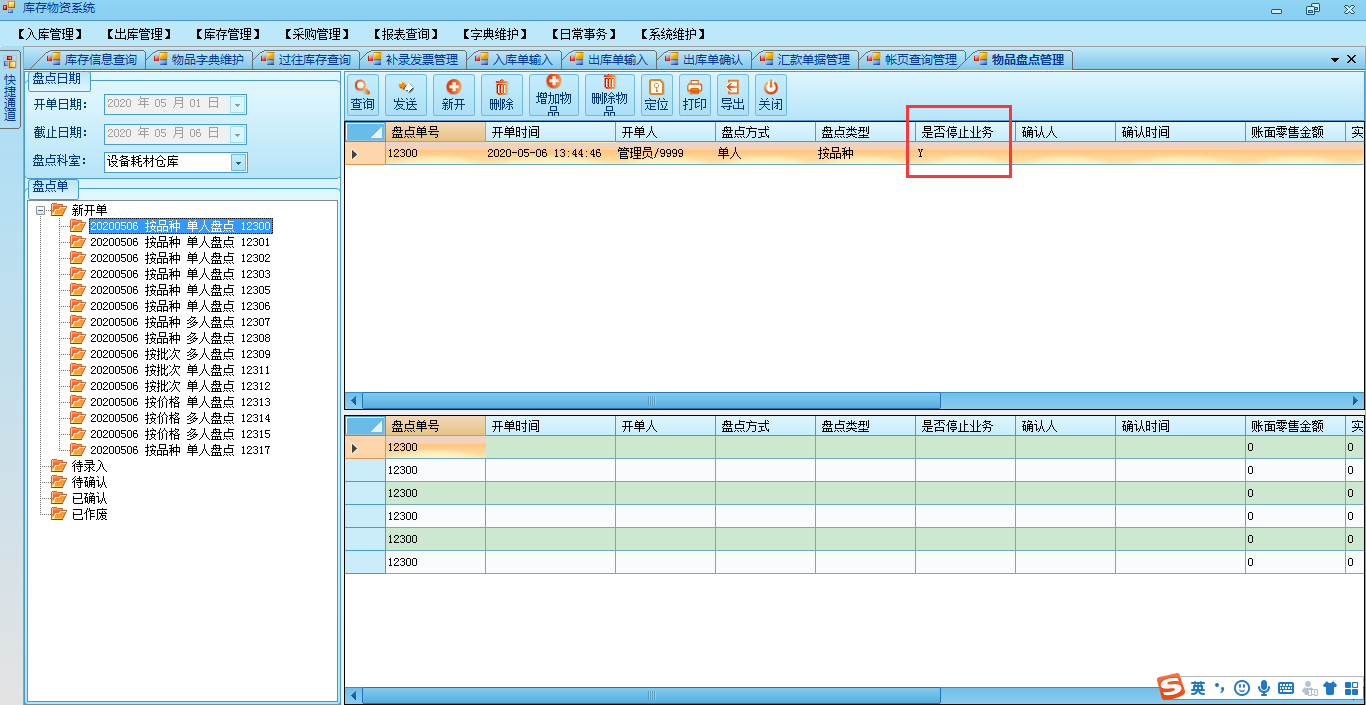Click the upper grid 盘点单号 column header
The image size is (1366, 705).
435,132
